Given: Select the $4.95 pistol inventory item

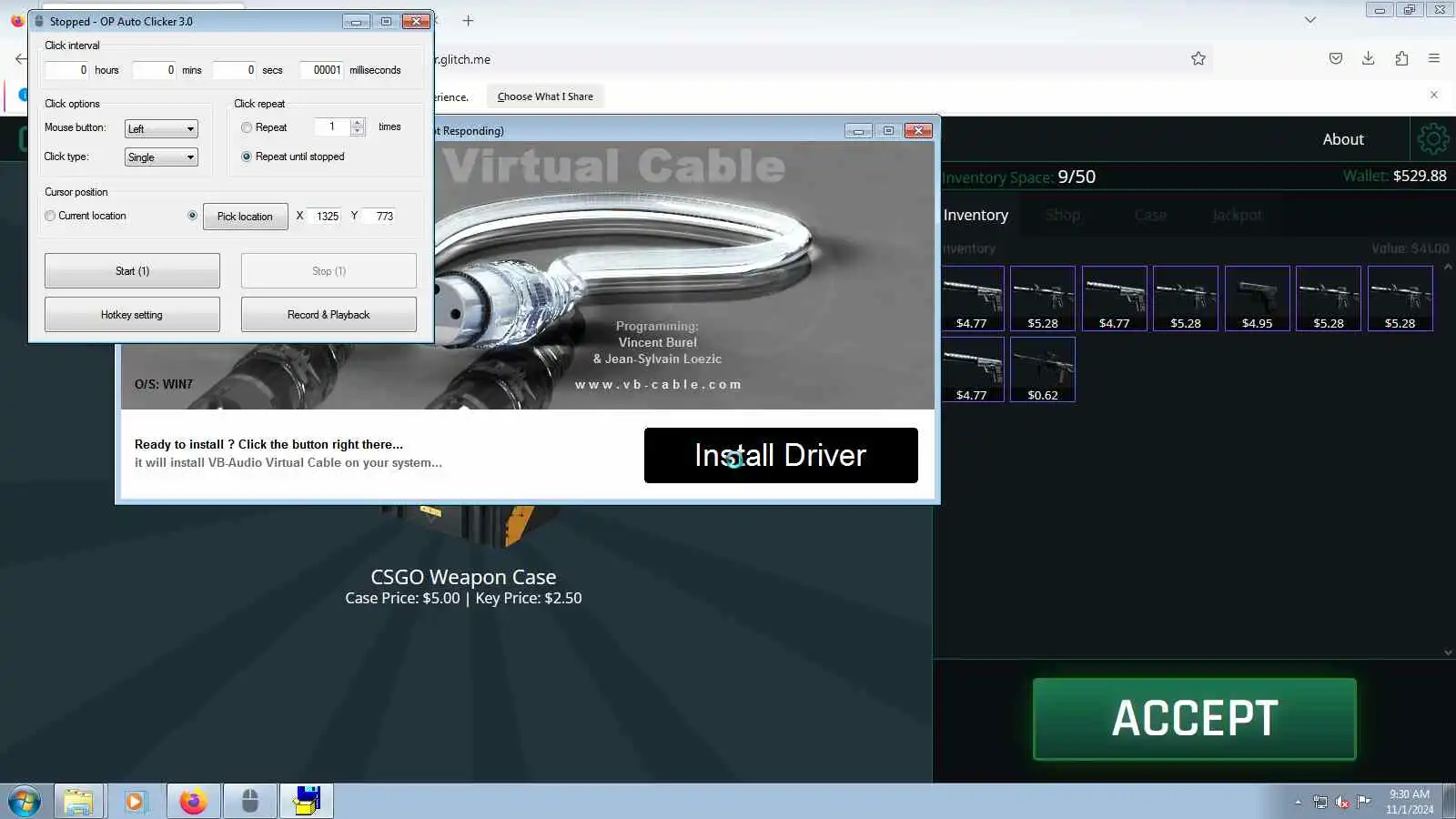Looking at the screenshot, I should [1257, 298].
